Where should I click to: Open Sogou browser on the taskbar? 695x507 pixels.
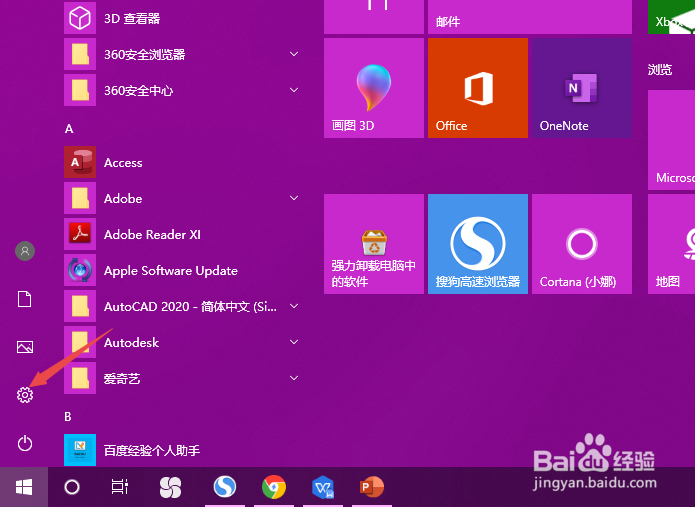click(x=225, y=487)
